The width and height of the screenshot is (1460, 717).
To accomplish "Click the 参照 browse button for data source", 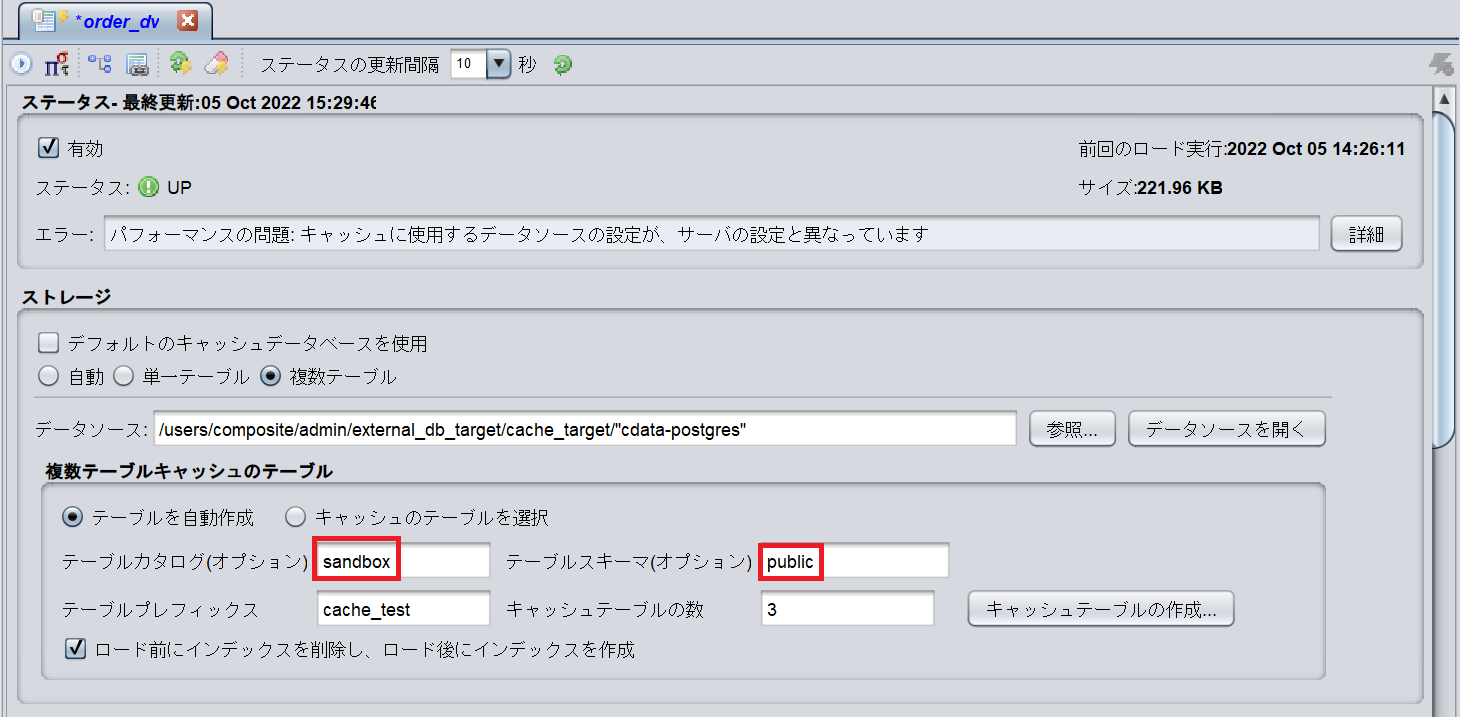I will (1072, 428).
